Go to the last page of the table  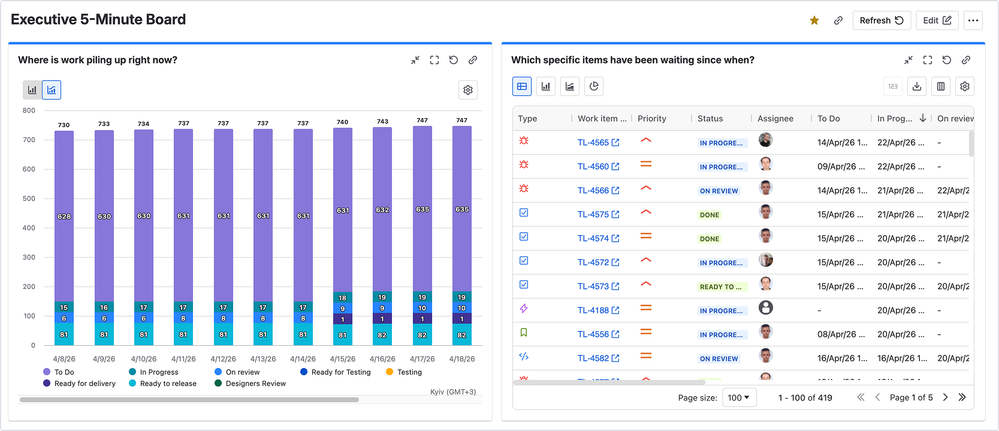962,397
